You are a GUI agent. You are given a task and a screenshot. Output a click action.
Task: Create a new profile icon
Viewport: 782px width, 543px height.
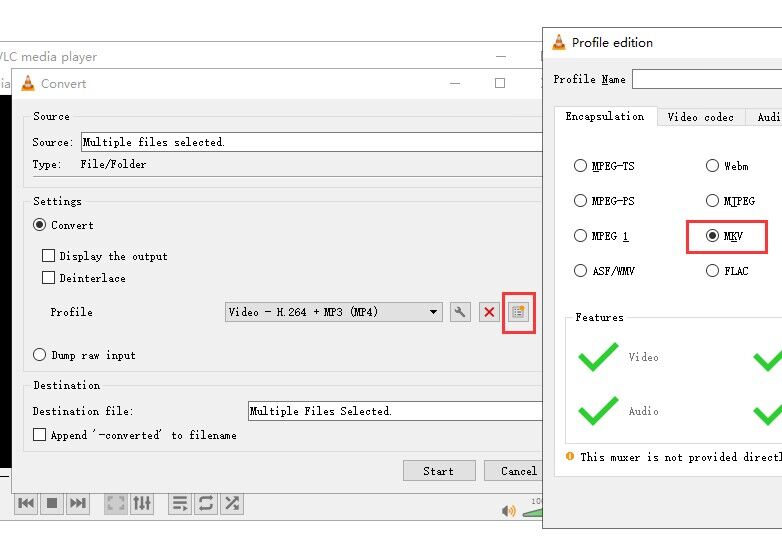[x=519, y=313]
